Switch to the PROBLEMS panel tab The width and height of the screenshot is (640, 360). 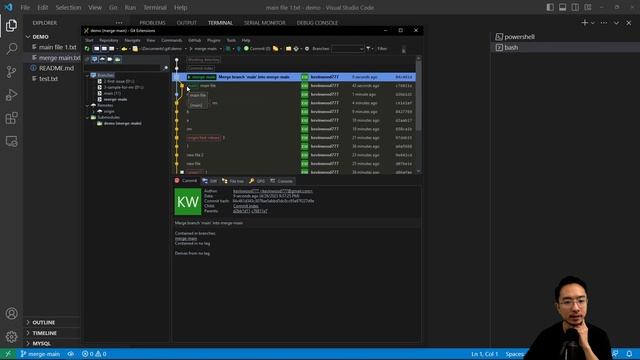[x=152, y=23]
